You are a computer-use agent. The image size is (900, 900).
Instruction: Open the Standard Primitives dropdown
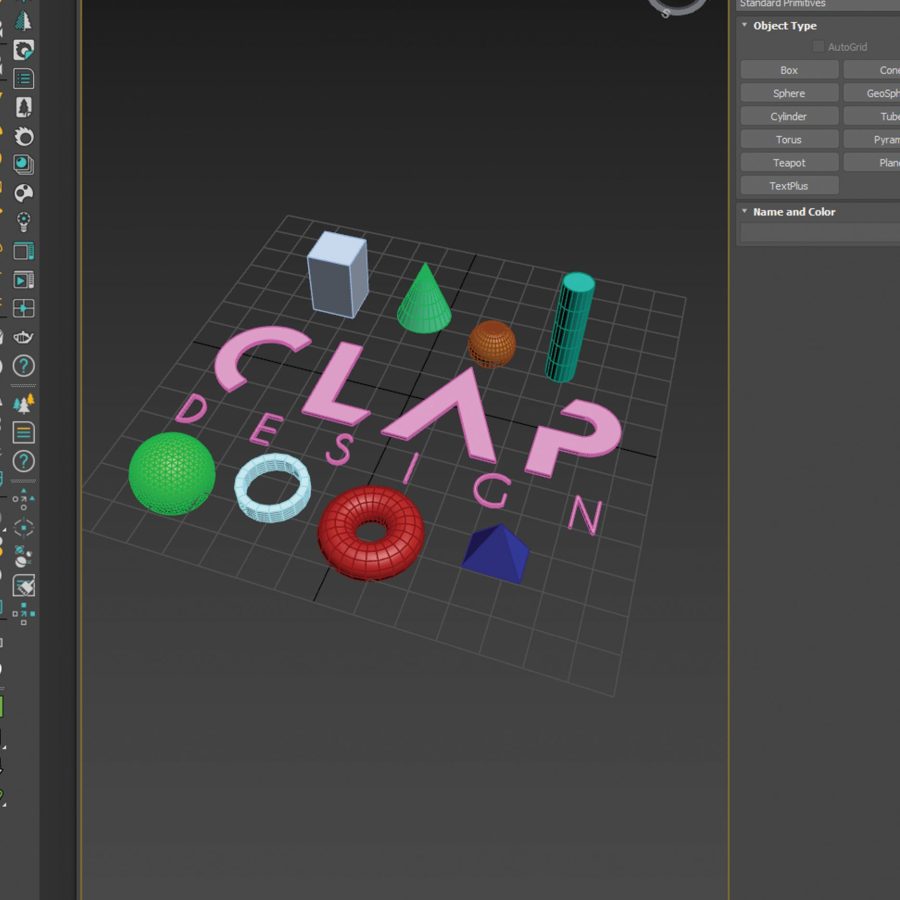[818, 4]
